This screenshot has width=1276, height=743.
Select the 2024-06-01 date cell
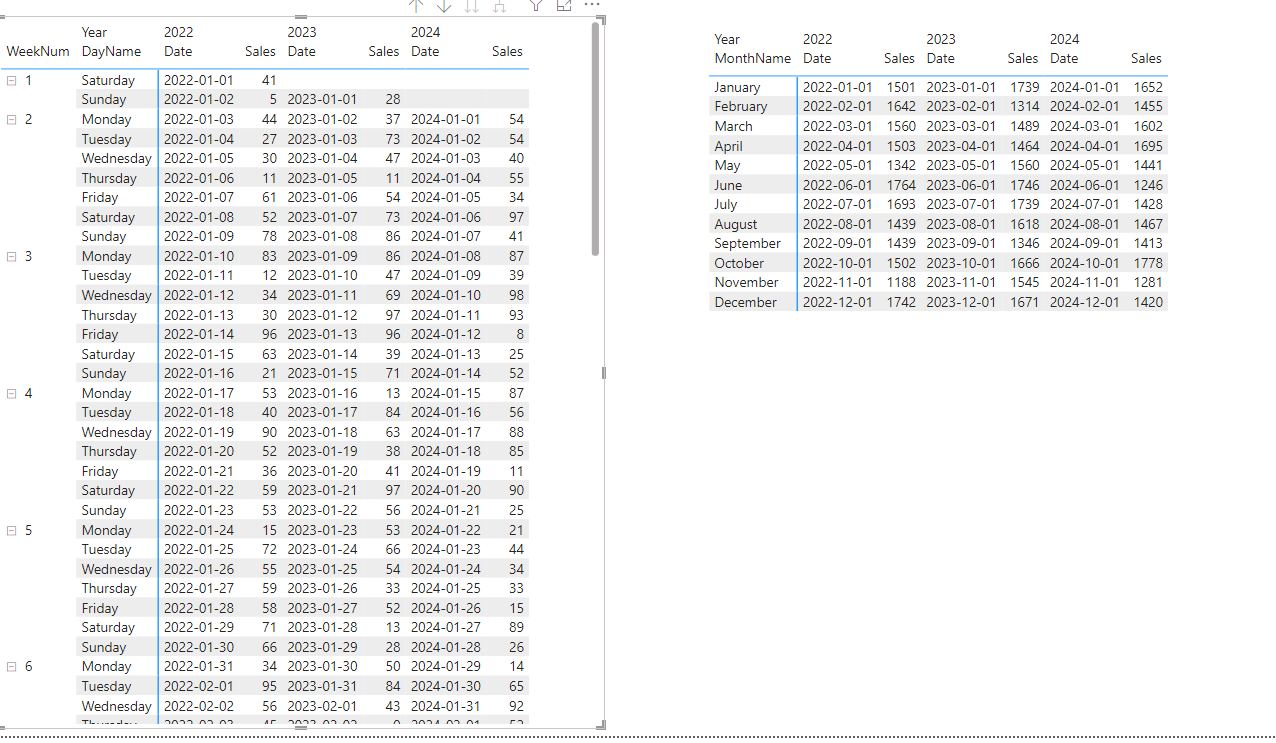point(1085,185)
